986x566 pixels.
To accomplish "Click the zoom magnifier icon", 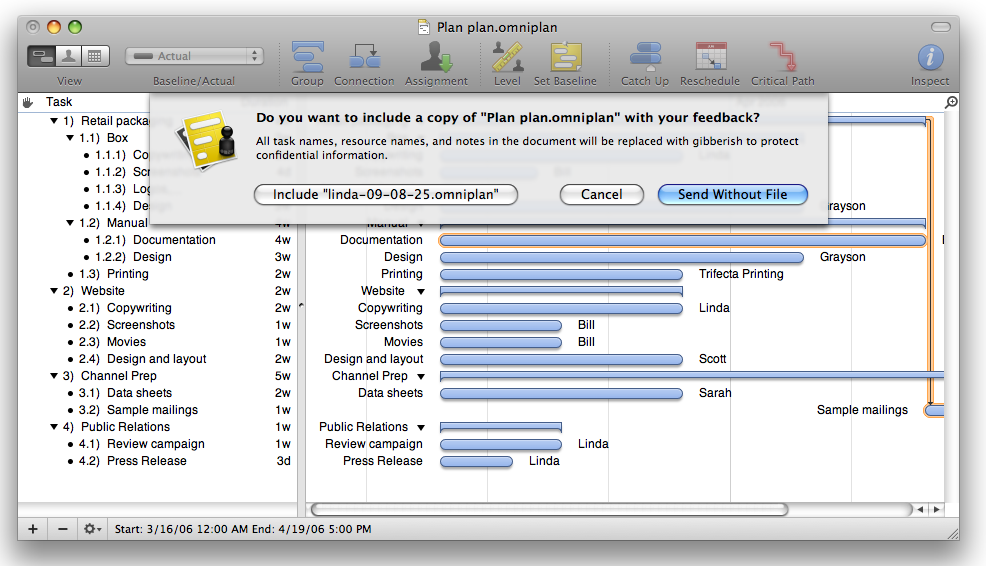I will (951, 102).
